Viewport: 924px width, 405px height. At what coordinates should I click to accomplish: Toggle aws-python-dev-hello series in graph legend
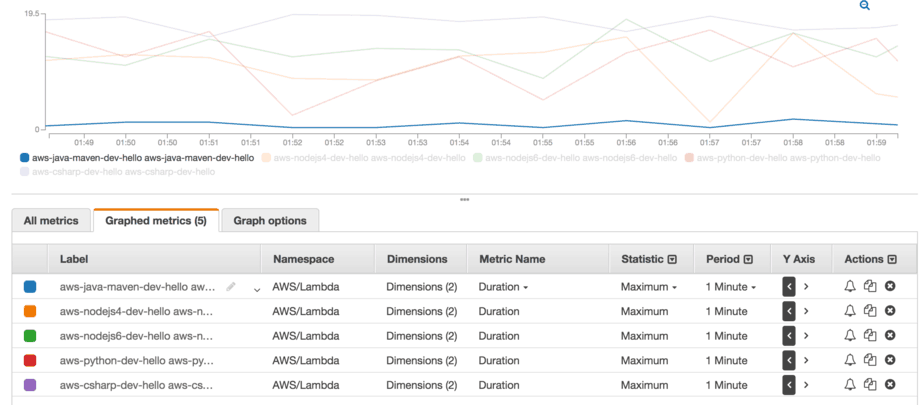[x=783, y=158]
